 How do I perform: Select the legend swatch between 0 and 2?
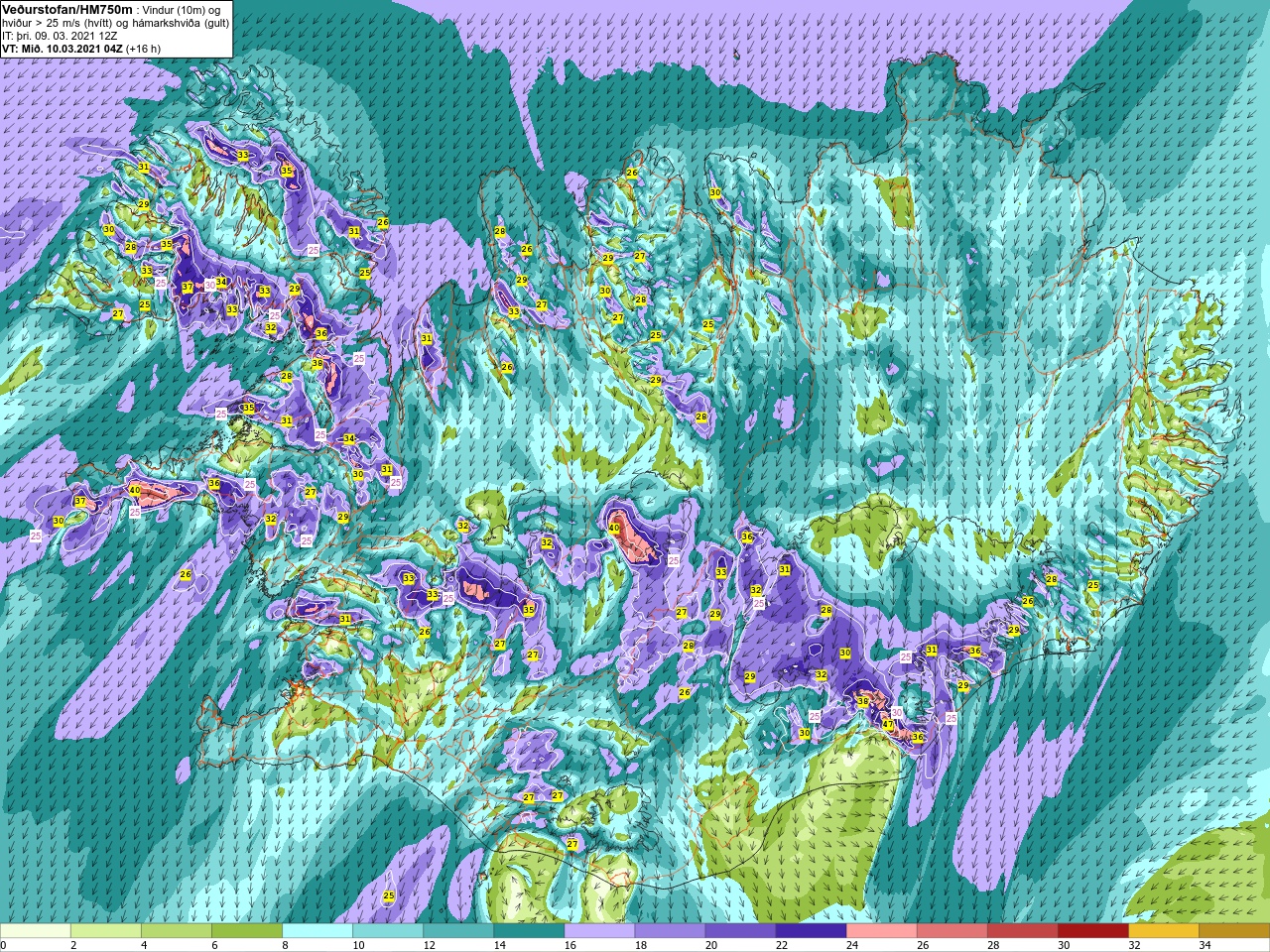(36, 931)
